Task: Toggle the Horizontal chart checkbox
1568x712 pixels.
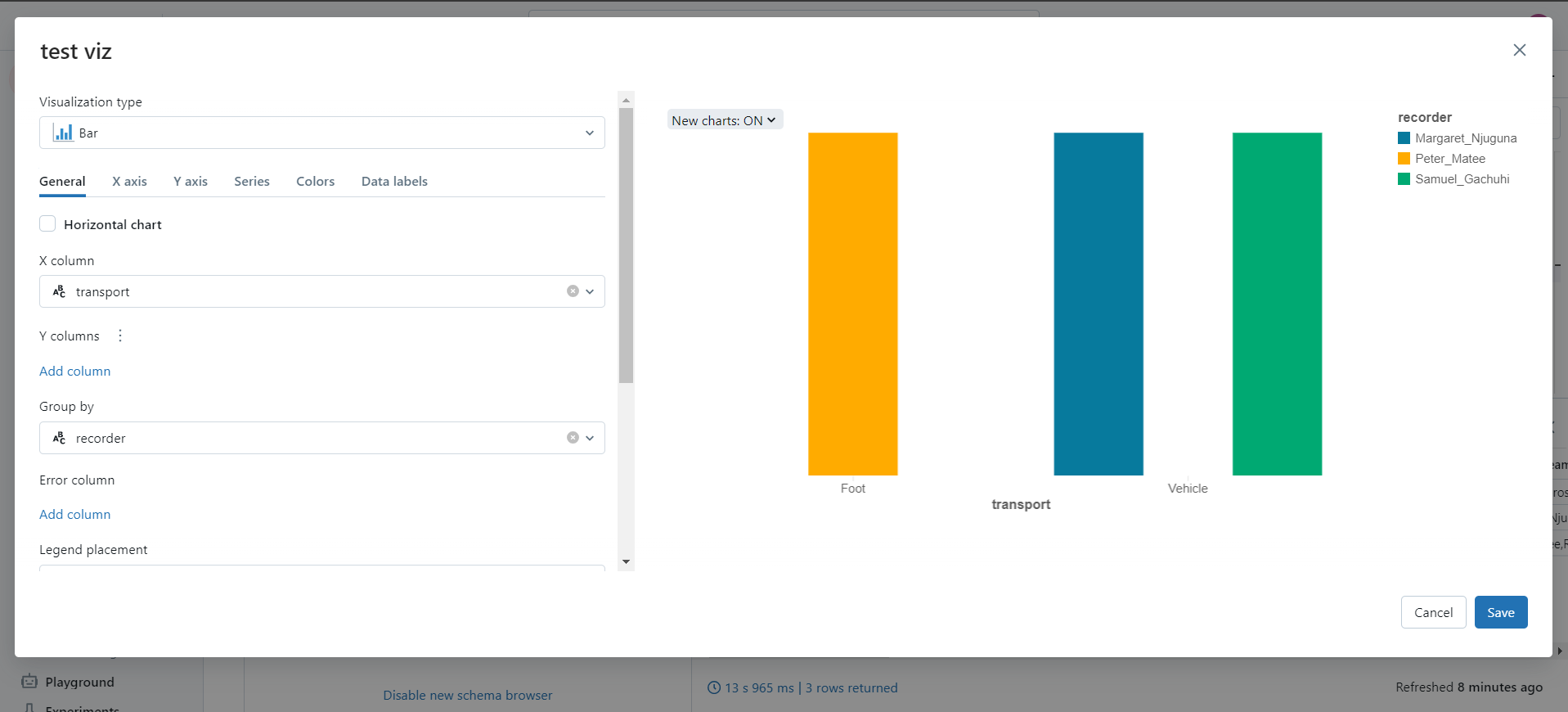Action: pos(47,224)
